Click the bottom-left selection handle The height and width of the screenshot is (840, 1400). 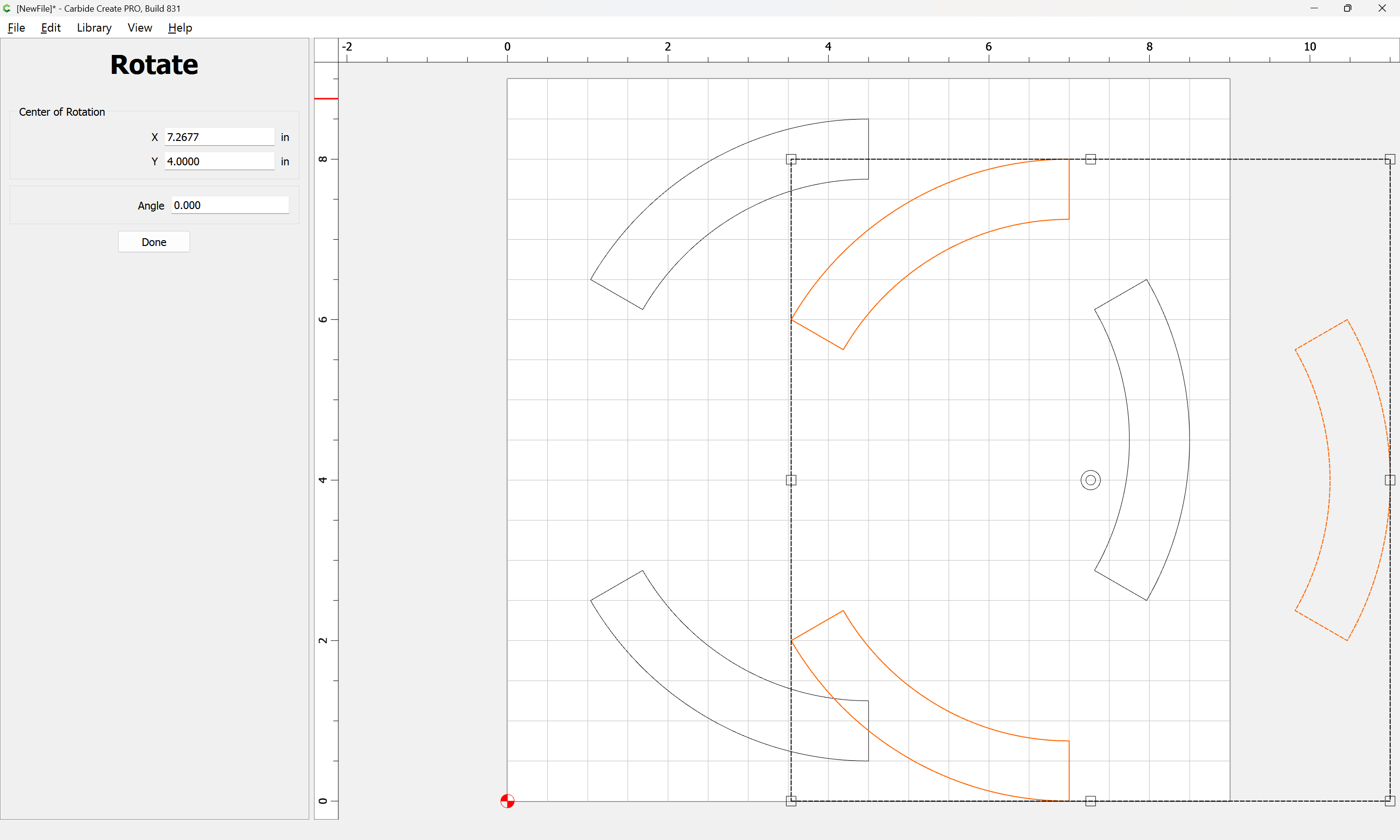791,801
